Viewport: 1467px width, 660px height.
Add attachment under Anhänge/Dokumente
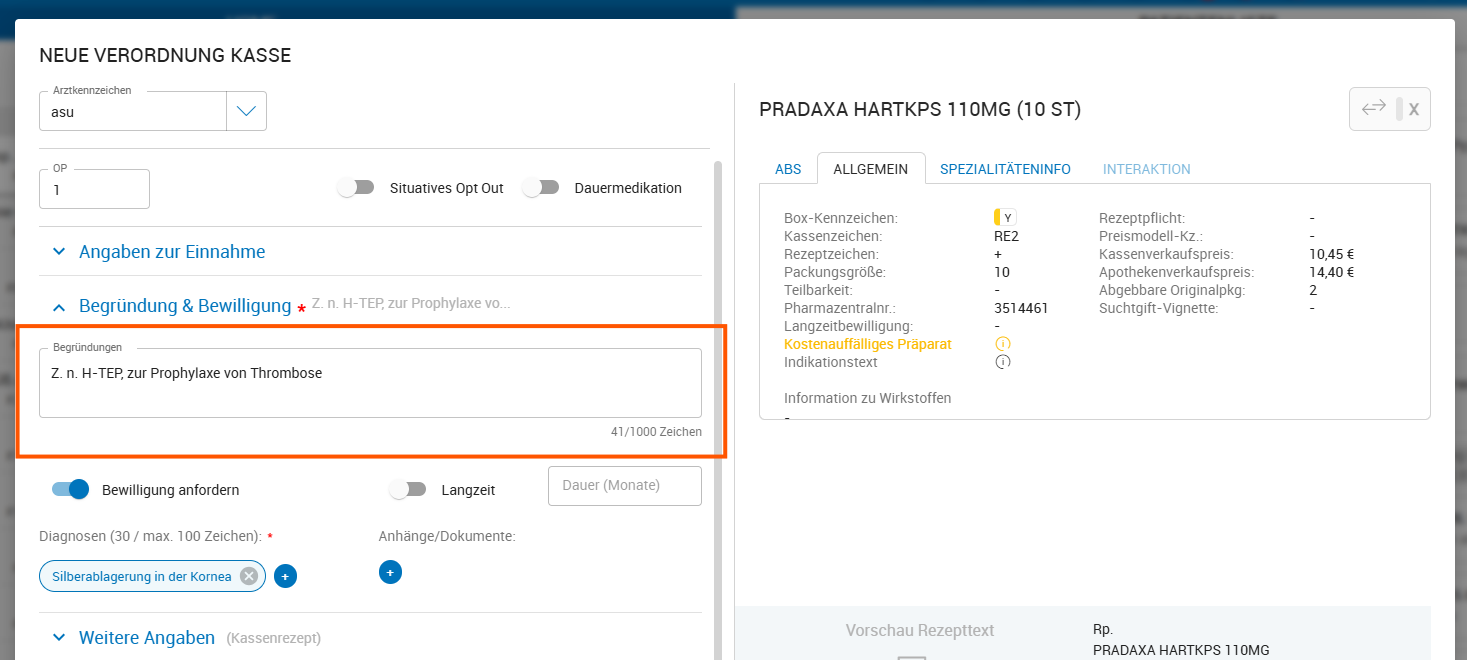[390, 572]
